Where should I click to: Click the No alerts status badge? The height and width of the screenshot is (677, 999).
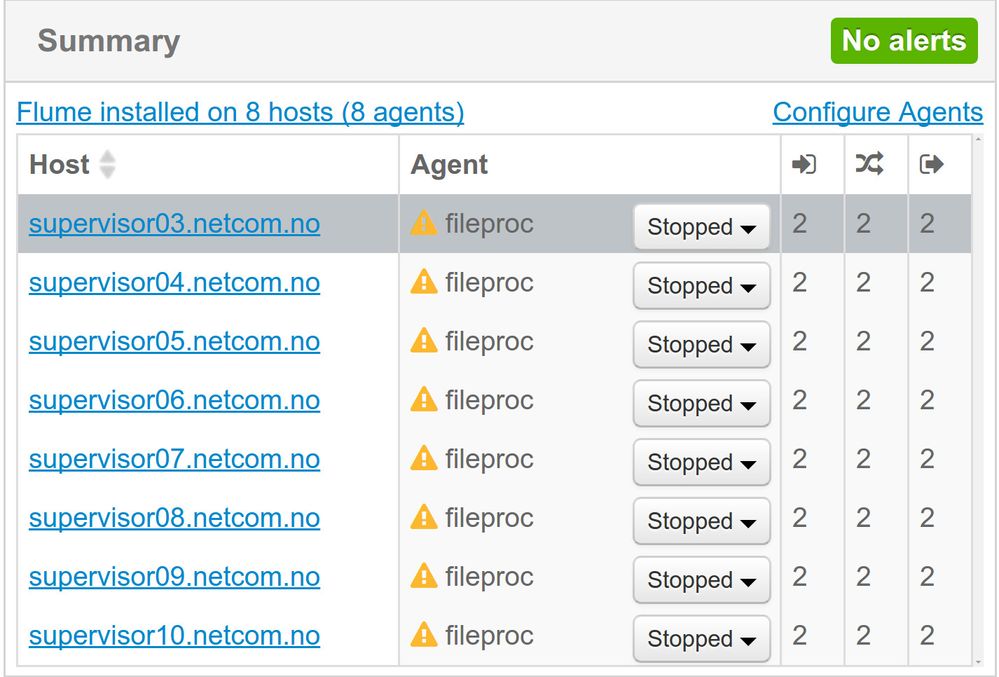[x=903, y=41]
